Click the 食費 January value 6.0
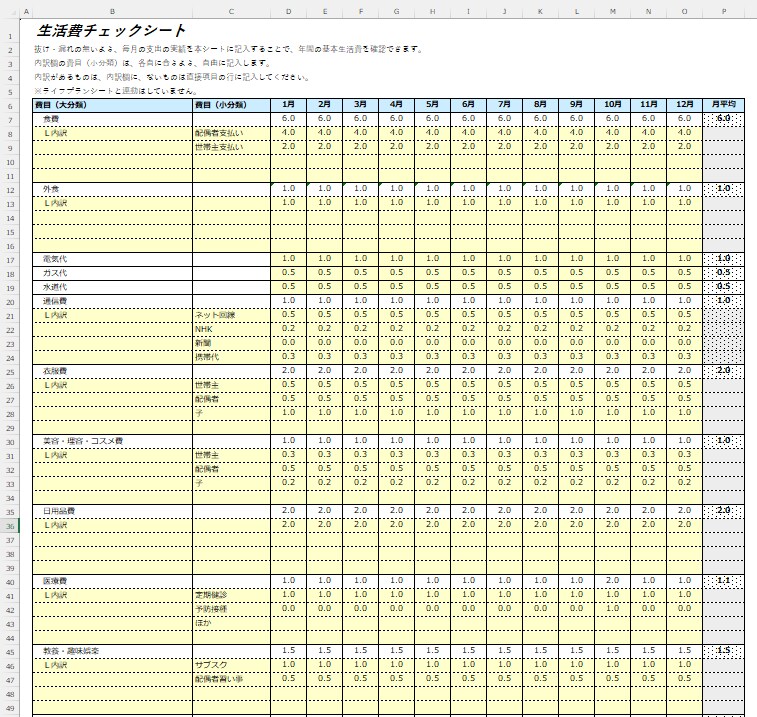 288,119
